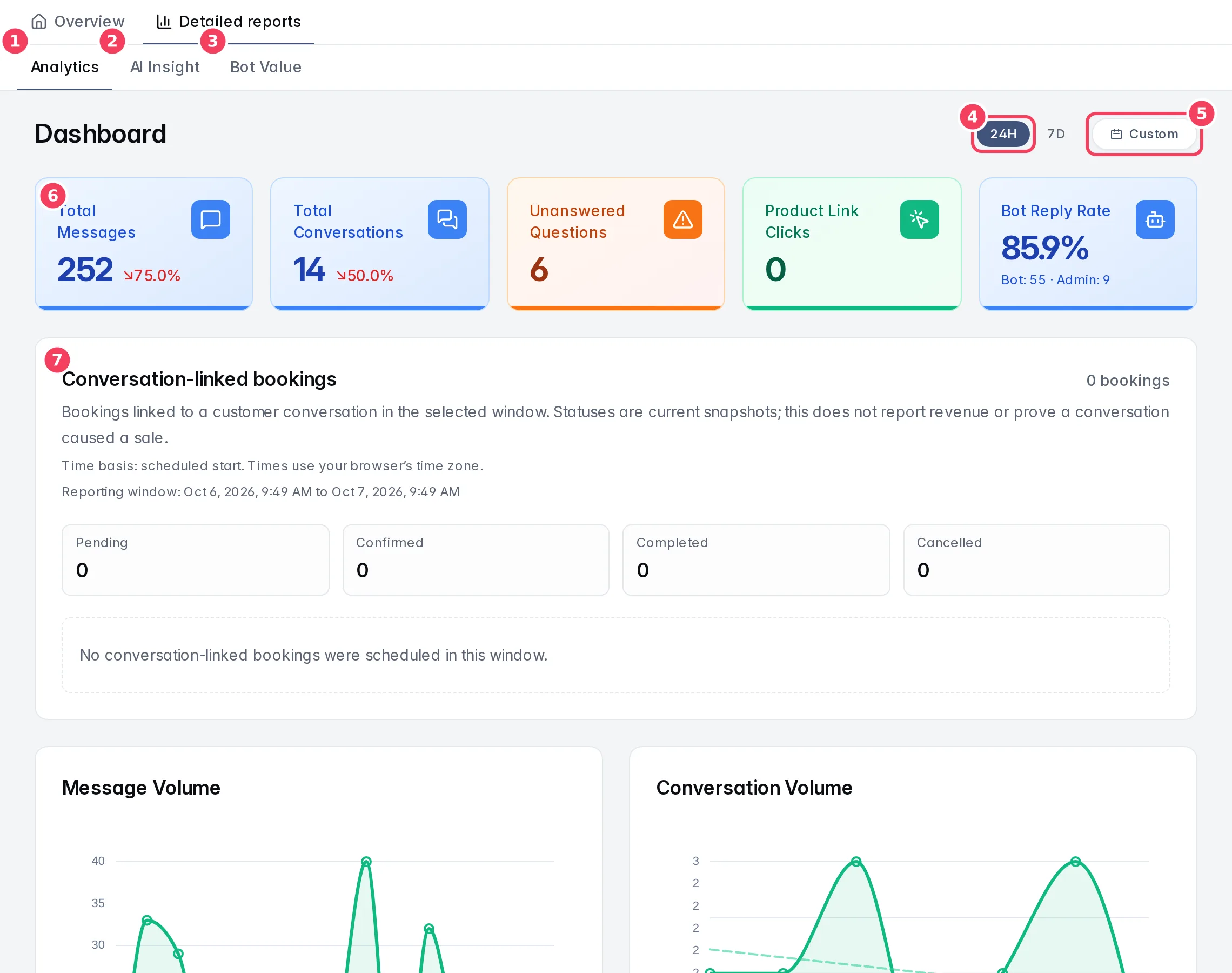This screenshot has width=1232, height=973.
Task: Click the 50.0% decrease indicator
Action: click(x=365, y=276)
